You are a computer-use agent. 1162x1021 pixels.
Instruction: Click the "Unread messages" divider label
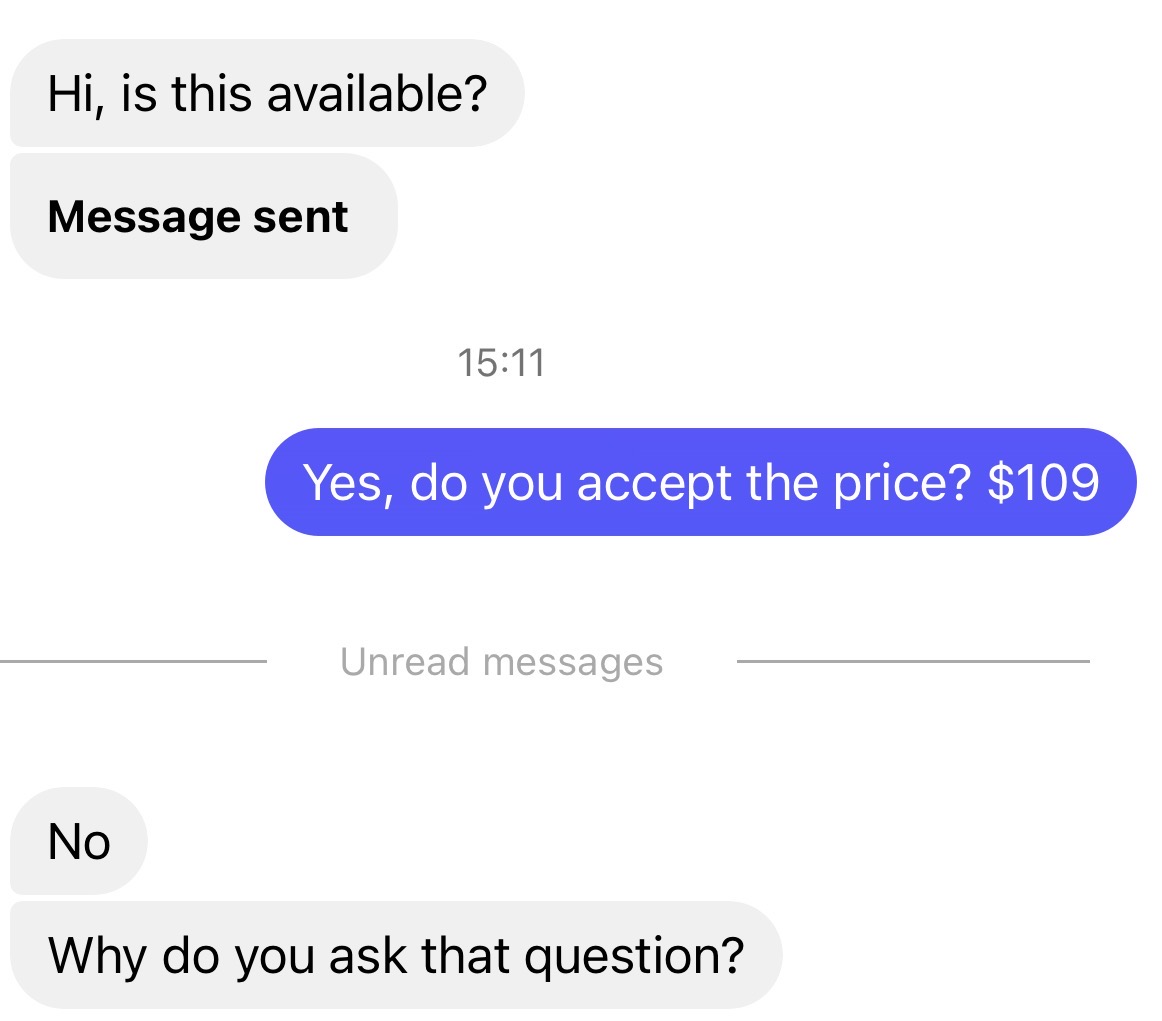[x=501, y=661]
